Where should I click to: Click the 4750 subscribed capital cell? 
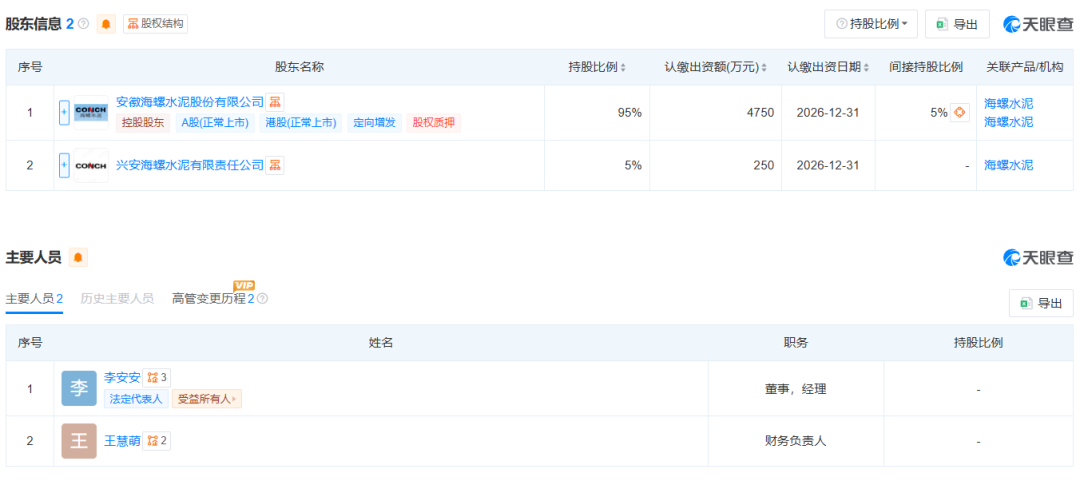point(716,113)
